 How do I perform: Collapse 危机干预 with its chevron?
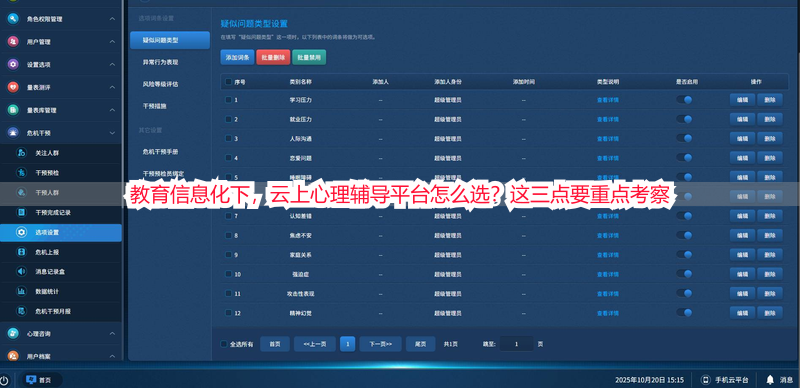point(112,133)
